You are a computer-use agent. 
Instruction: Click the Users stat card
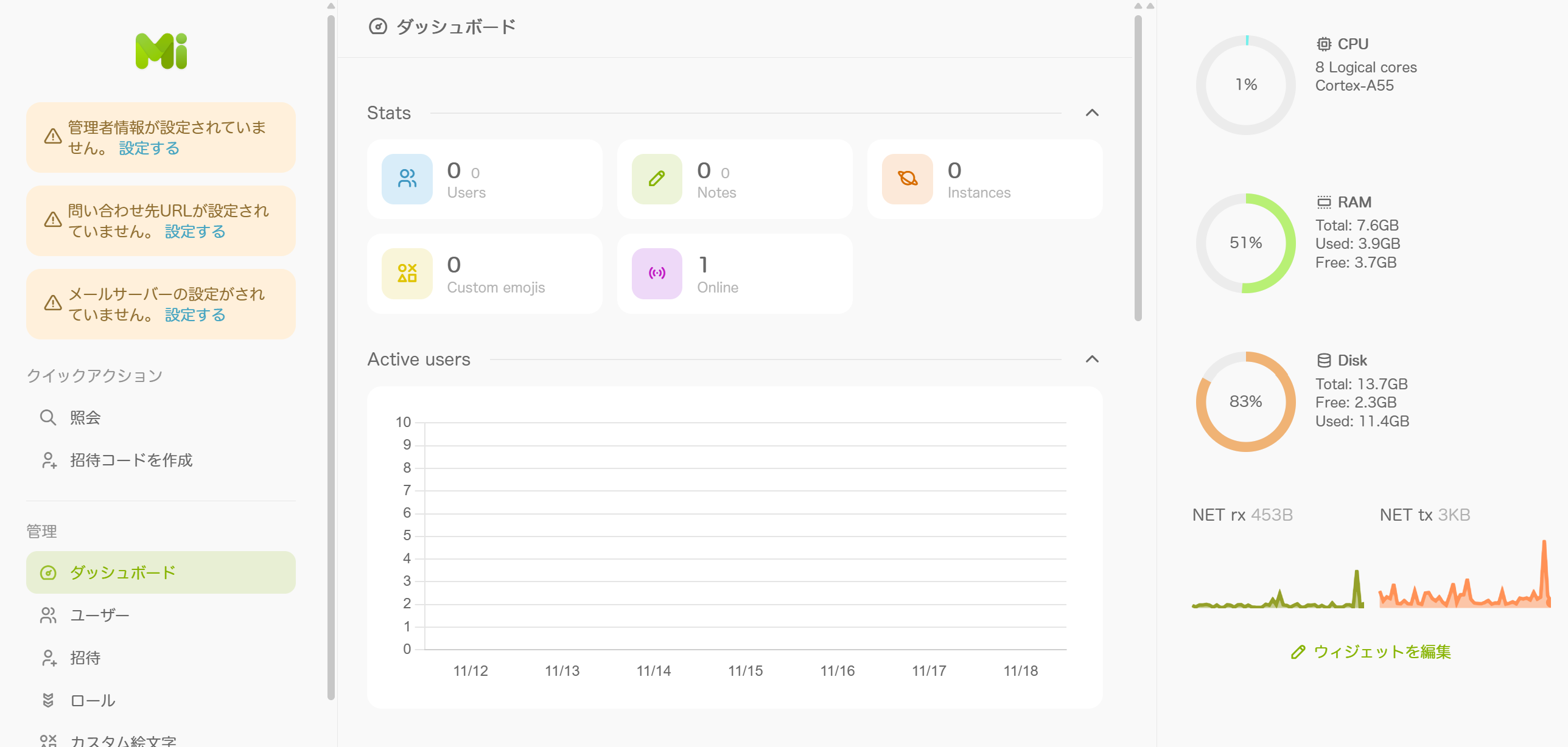tap(485, 179)
